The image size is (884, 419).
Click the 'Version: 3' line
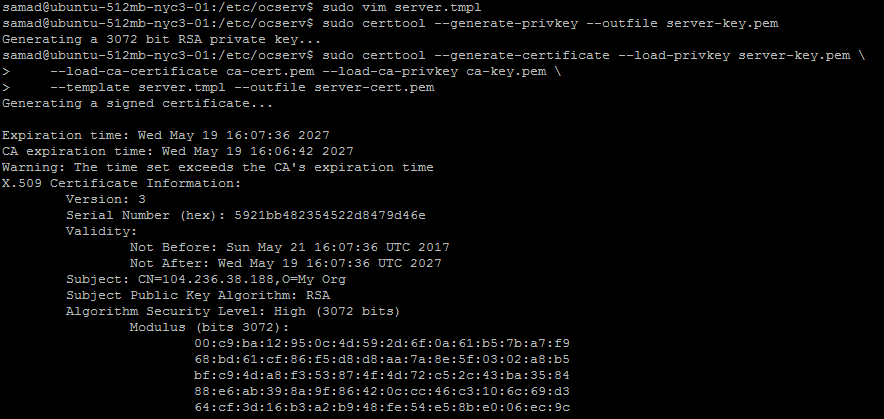coord(106,199)
